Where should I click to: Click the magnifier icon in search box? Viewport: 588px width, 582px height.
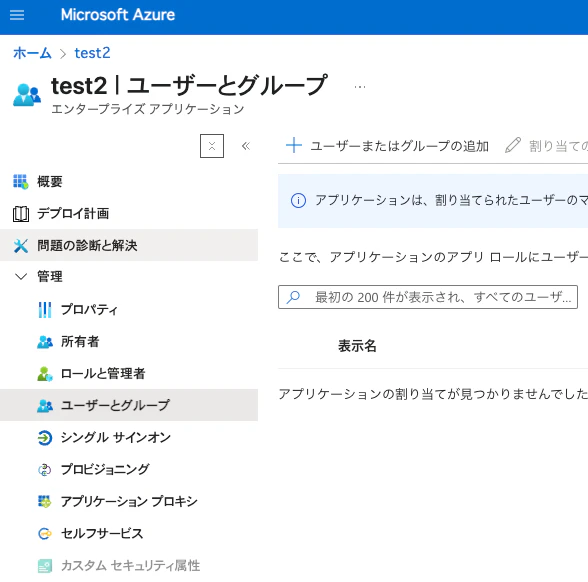coord(293,297)
